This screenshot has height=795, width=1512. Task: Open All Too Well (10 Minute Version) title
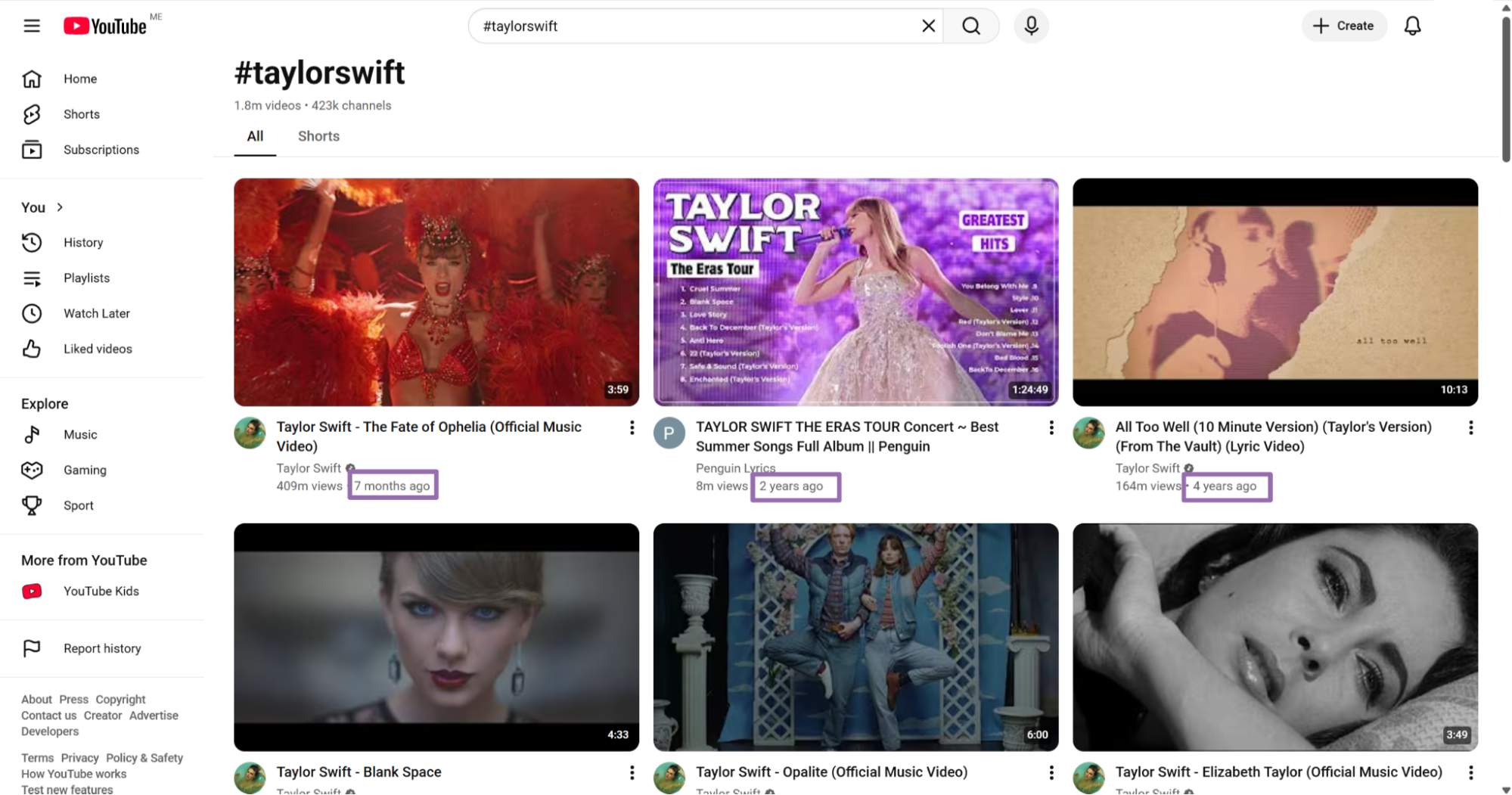click(x=1274, y=437)
